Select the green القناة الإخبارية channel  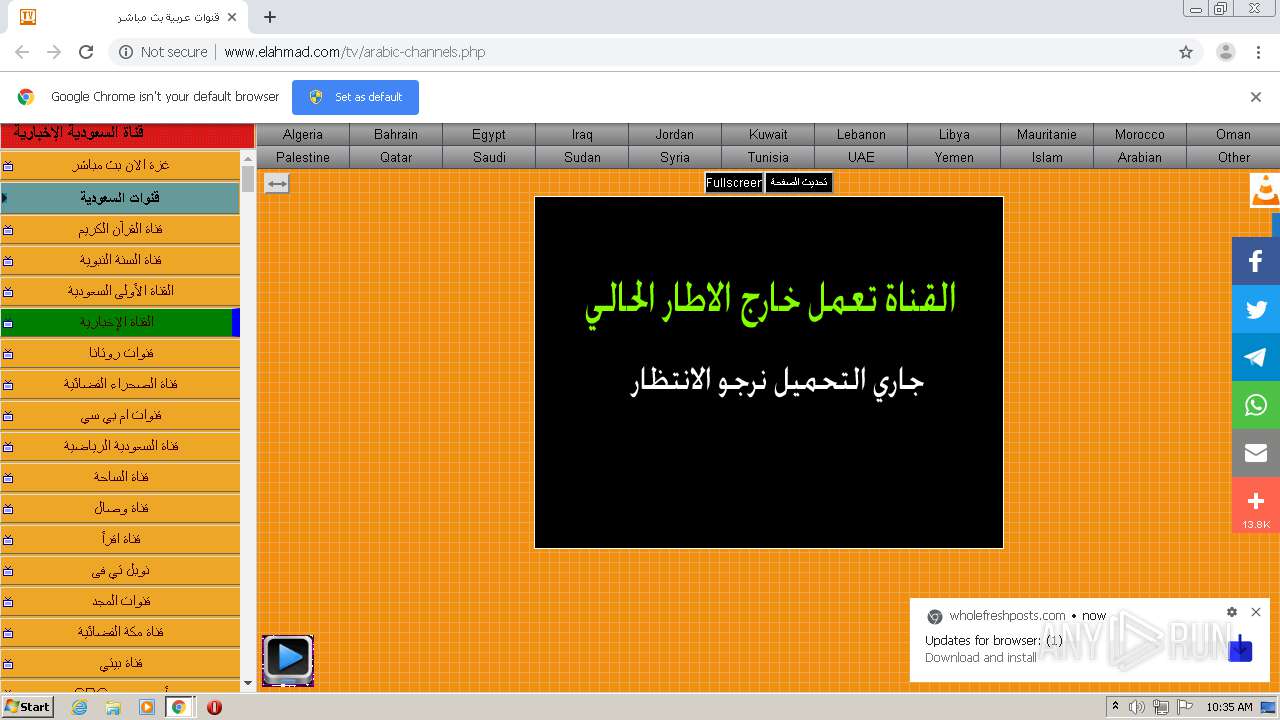pos(120,322)
